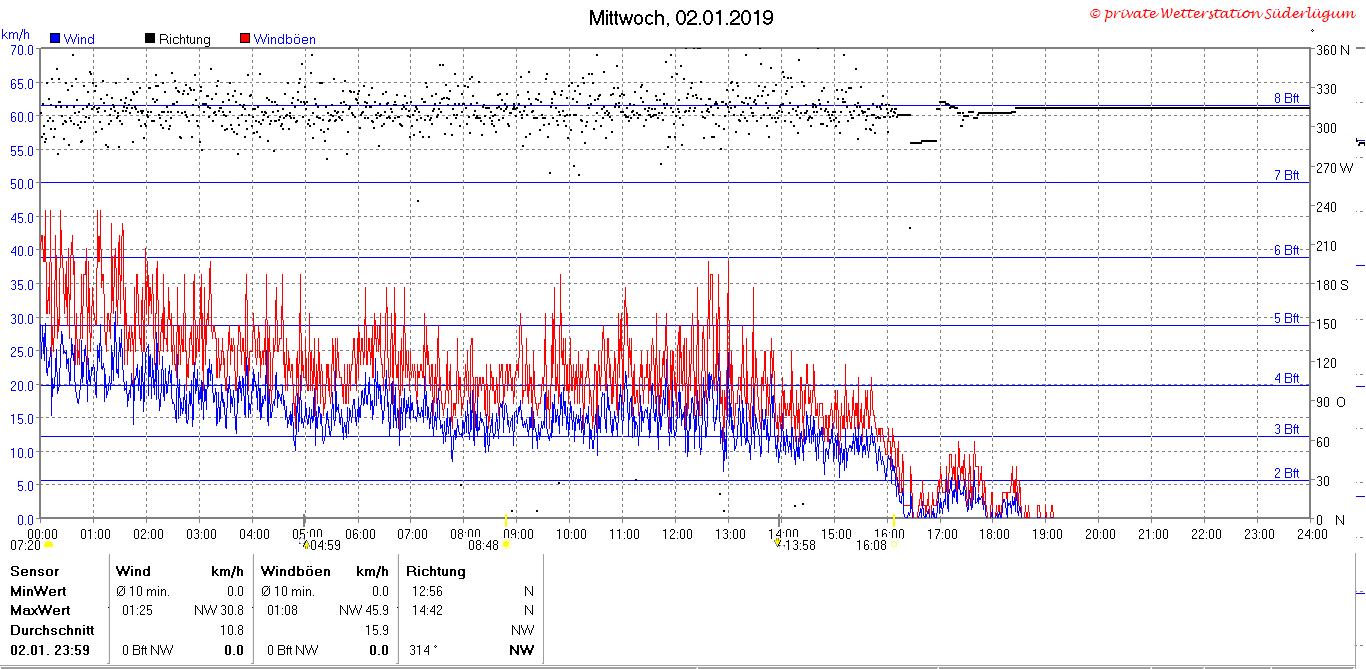Select the 8 Bft scale label

pyautogui.click(x=1286, y=98)
